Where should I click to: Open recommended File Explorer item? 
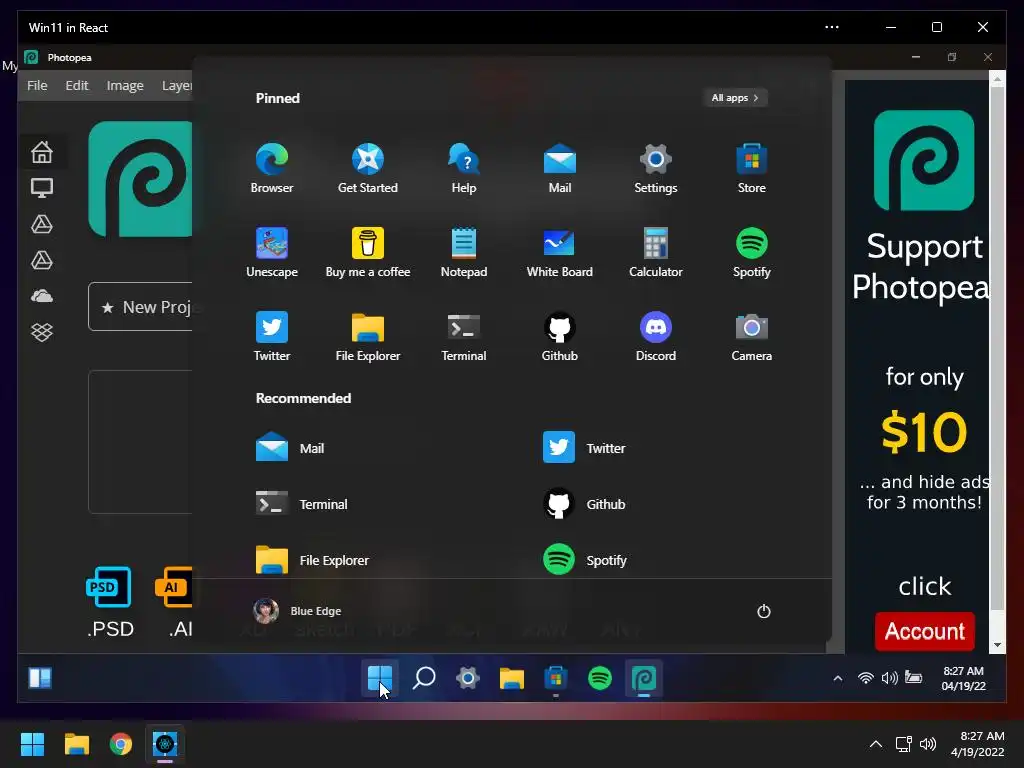click(312, 560)
